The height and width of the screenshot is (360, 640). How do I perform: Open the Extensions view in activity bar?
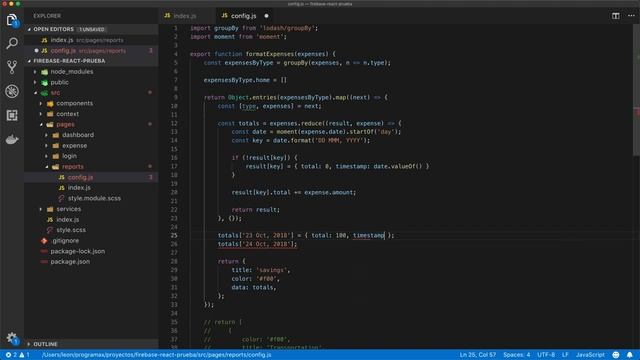coord(12,115)
